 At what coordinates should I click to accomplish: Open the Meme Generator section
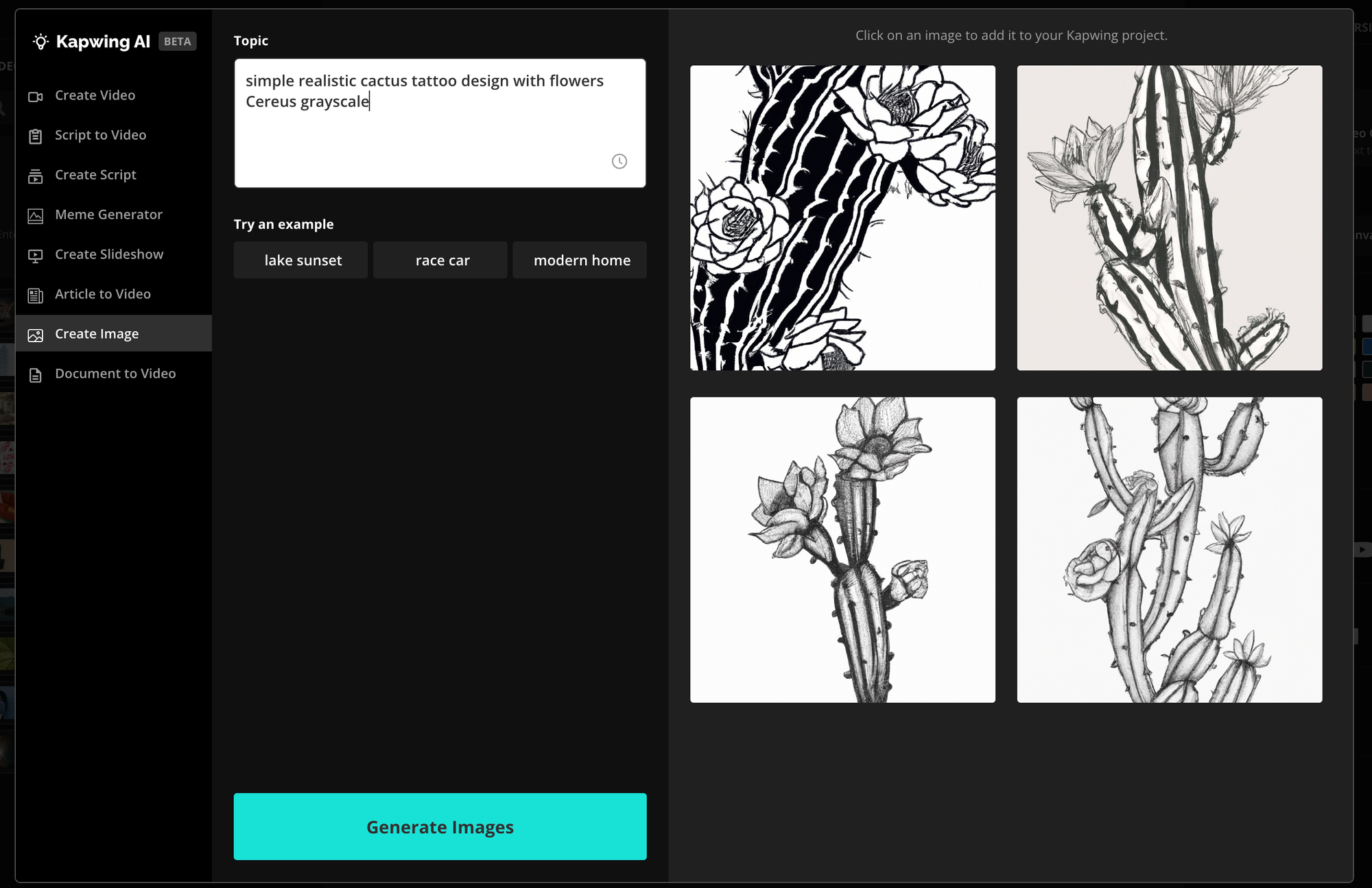(108, 215)
